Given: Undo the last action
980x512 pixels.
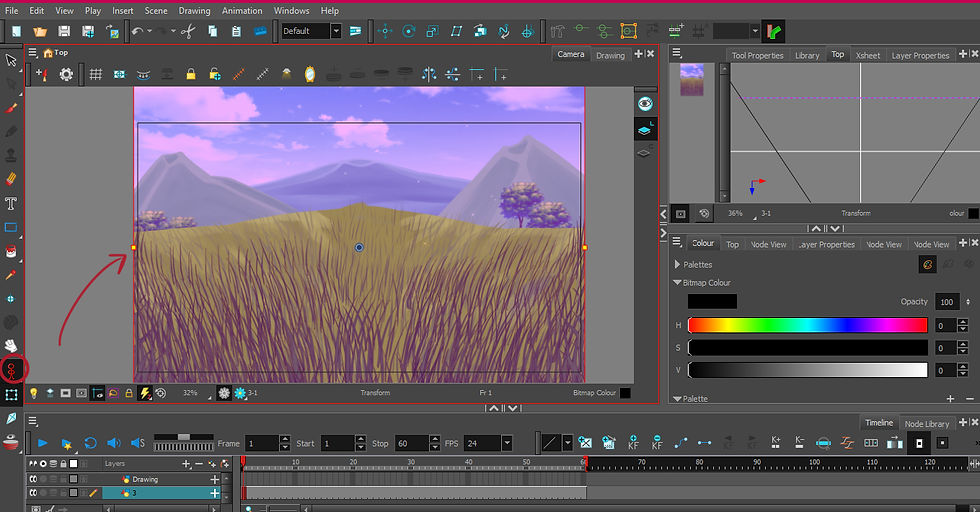Looking at the screenshot, I should click(x=138, y=31).
